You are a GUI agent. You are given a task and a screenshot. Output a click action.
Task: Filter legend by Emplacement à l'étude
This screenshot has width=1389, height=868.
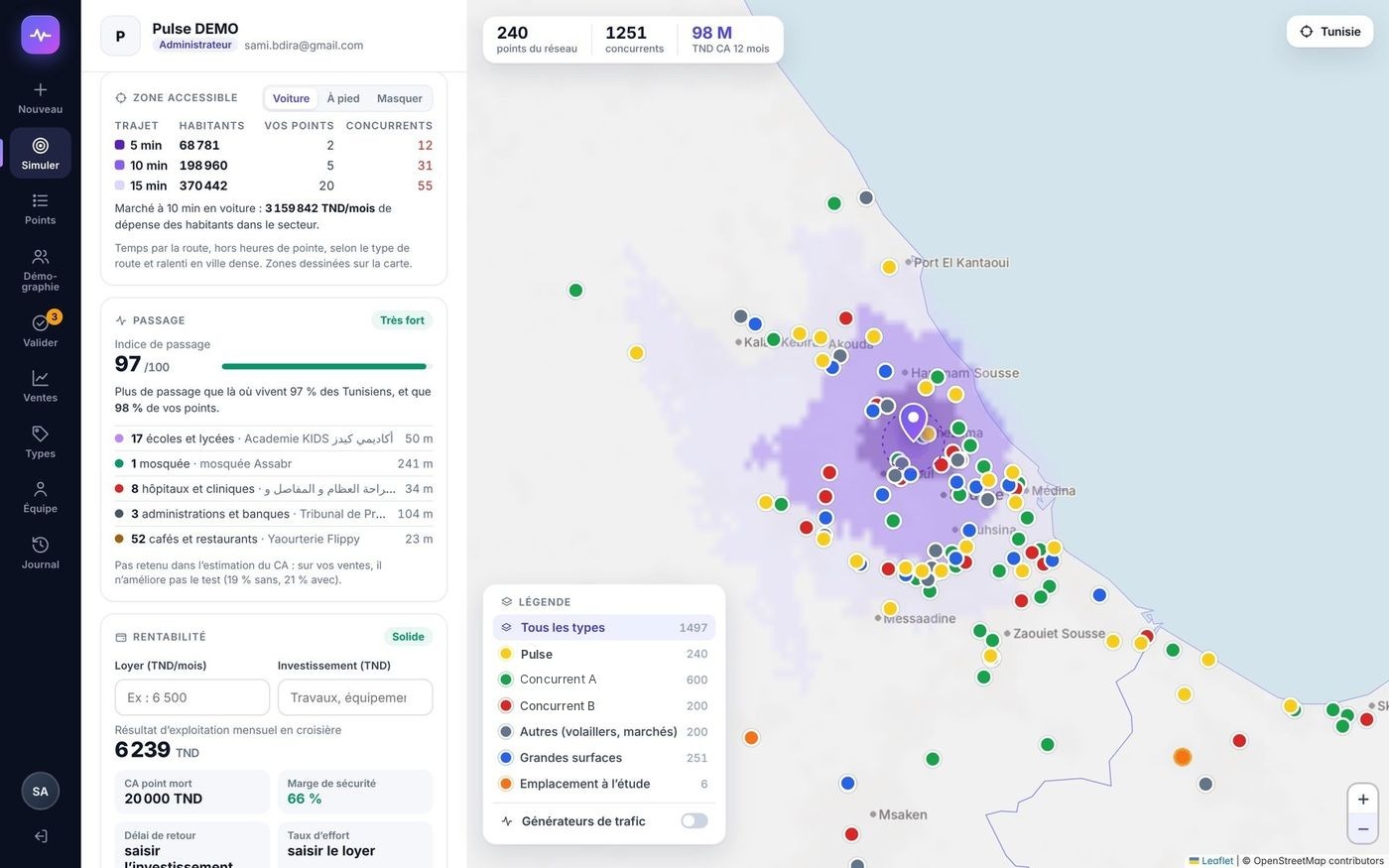[604, 784]
